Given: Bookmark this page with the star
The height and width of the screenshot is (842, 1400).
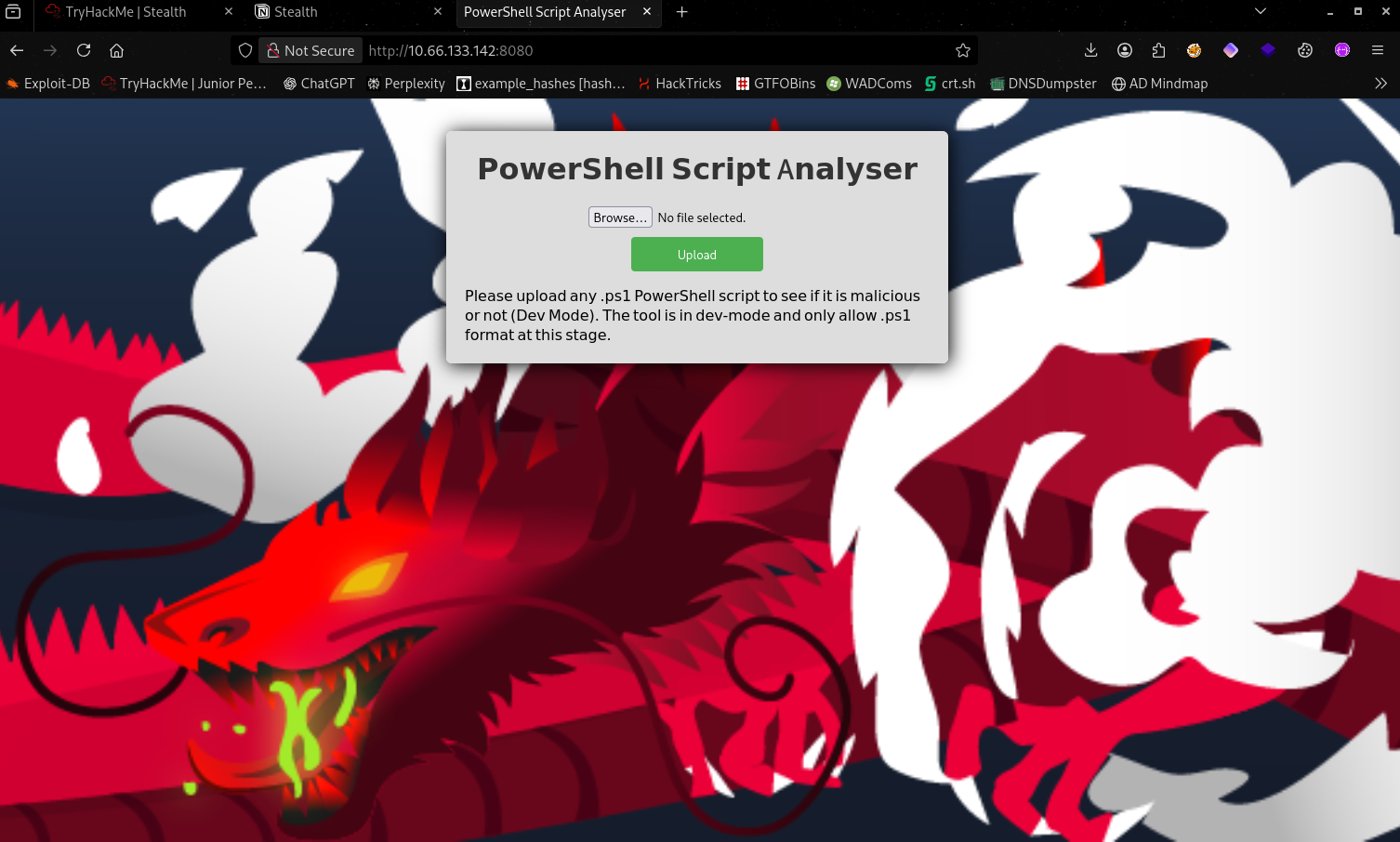Looking at the screenshot, I should (x=963, y=50).
